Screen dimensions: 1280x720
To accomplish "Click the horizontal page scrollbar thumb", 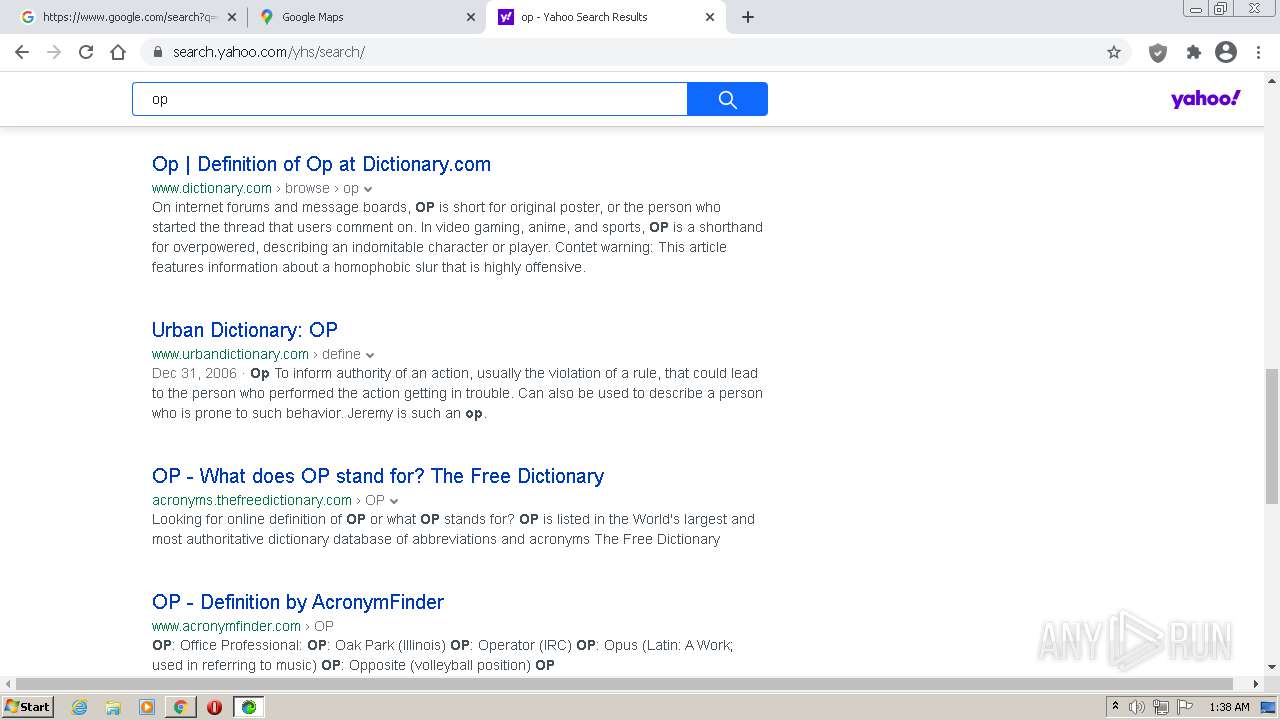I will tap(625, 684).
